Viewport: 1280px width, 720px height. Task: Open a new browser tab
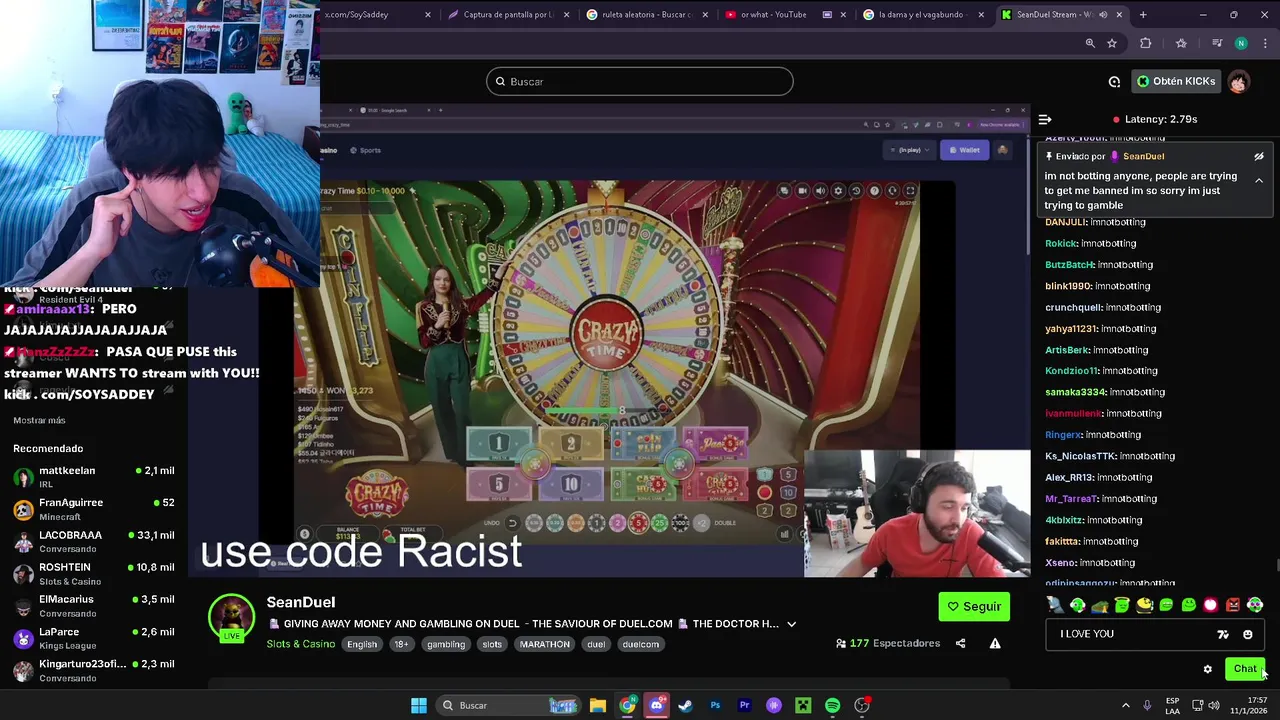(1143, 15)
